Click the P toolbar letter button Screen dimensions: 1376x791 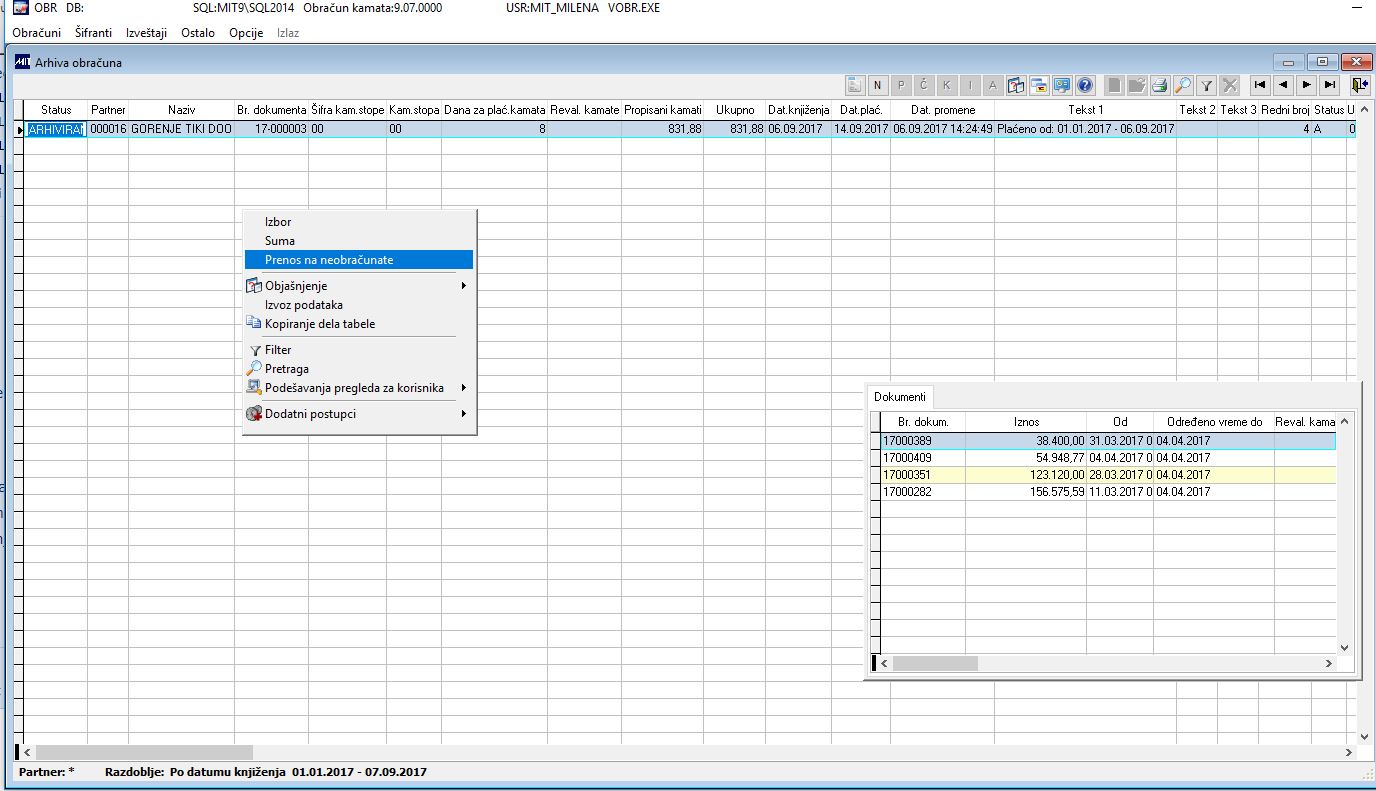[x=901, y=85]
